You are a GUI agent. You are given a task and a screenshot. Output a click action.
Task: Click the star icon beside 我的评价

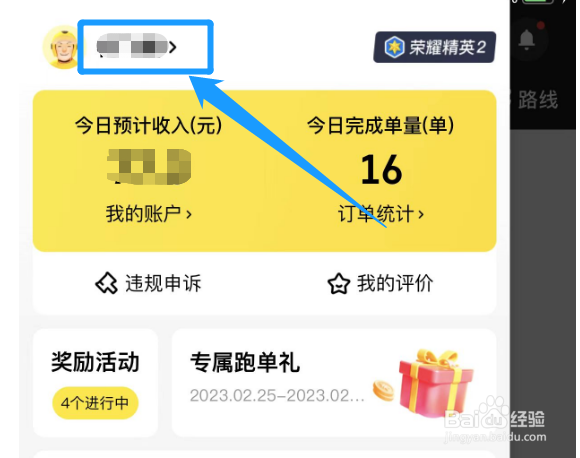tap(338, 284)
